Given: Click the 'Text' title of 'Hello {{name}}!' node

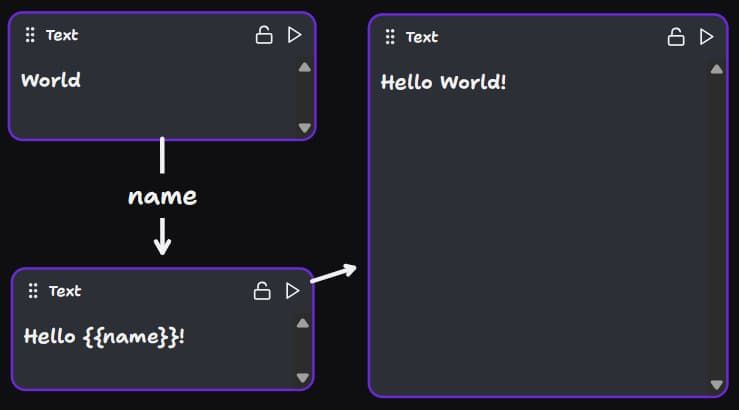Looking at the screenshot, I should tap(65, 291).
